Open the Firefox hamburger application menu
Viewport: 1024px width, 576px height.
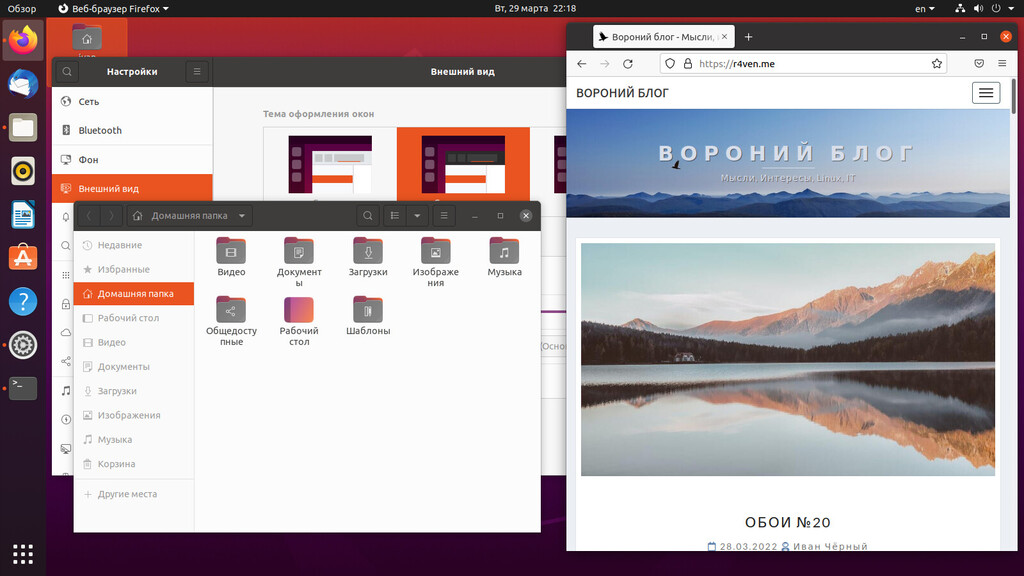tap(1003, 64)
